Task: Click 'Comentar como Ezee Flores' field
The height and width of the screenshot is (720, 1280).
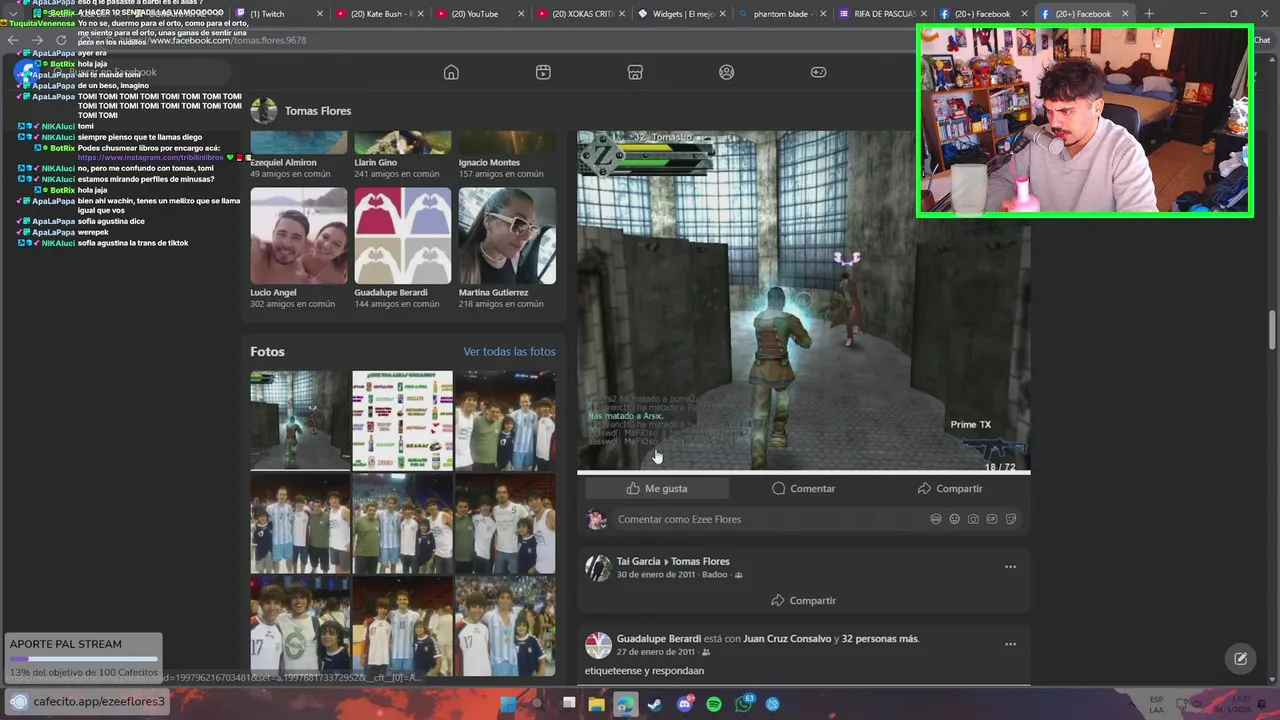Action: pos(770,519)
